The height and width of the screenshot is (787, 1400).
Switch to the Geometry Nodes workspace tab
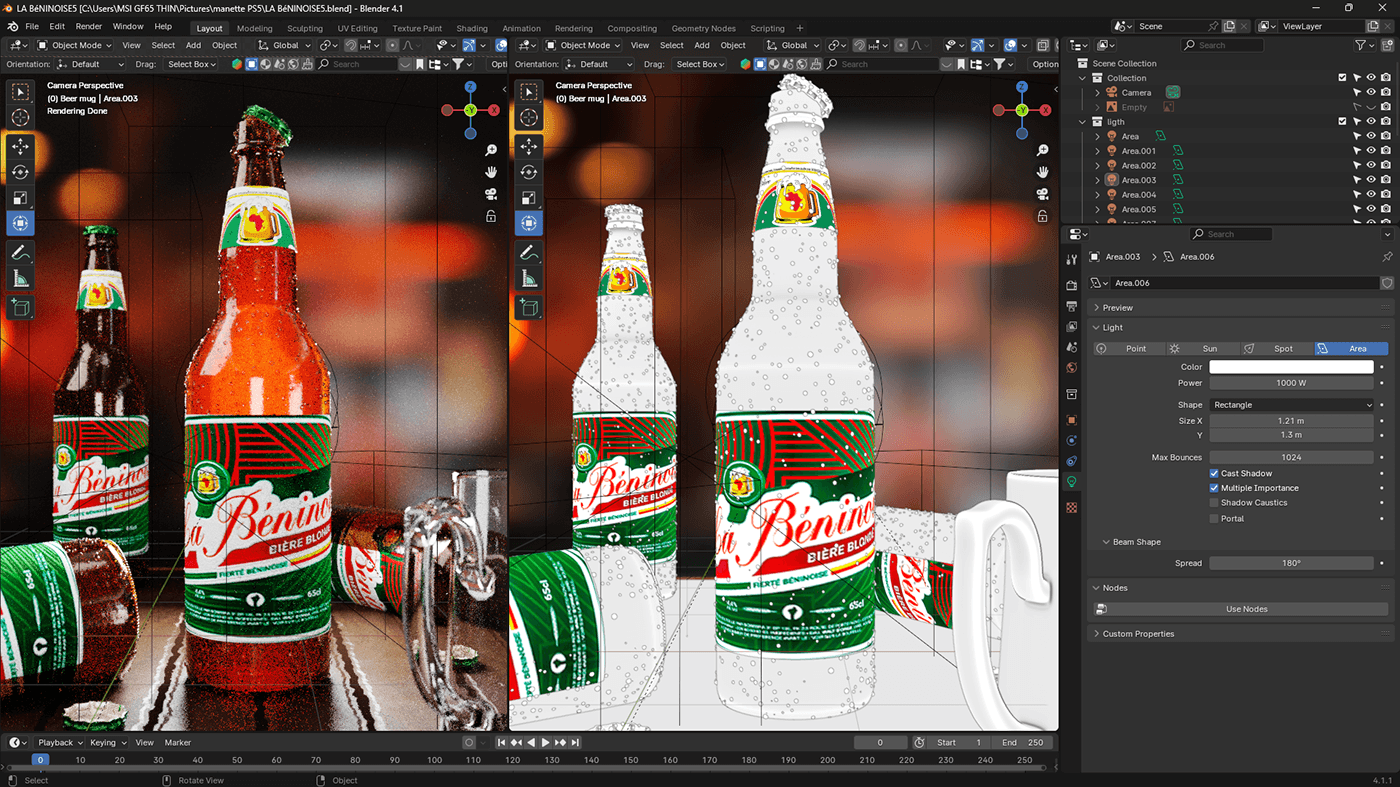(x=703, y=28)
